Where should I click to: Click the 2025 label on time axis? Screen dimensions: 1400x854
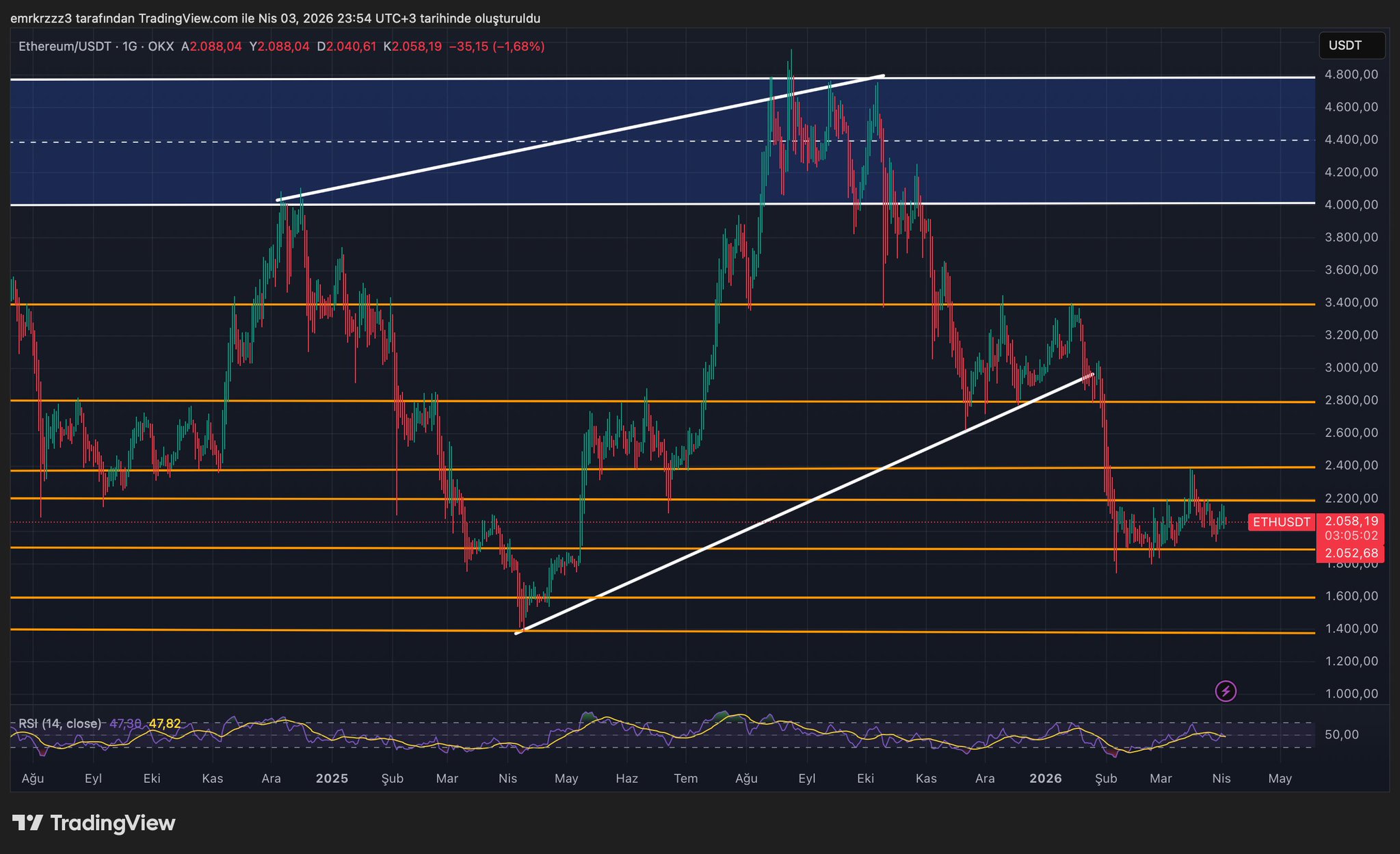pos(332,779)
